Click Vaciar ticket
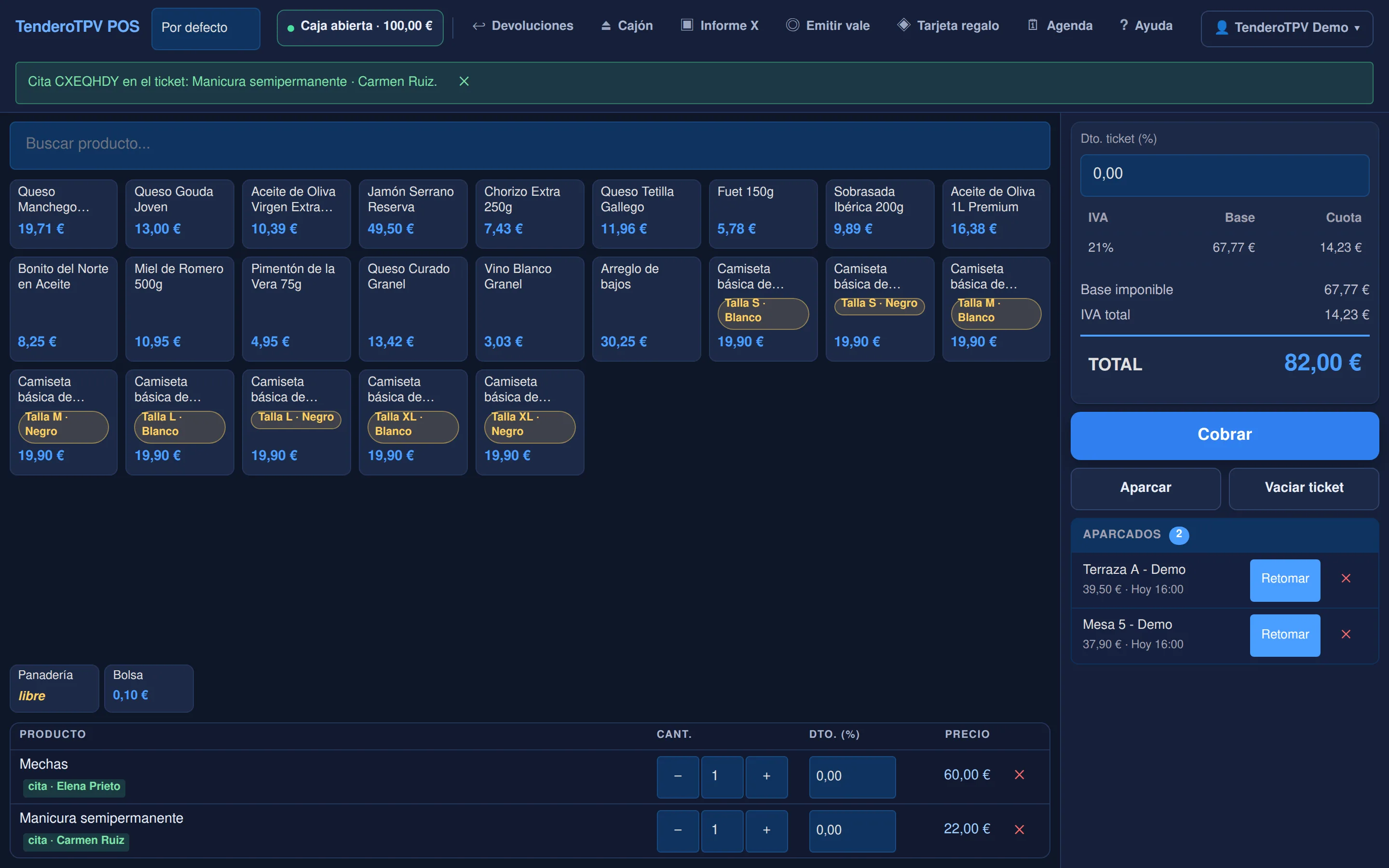Image resolution: width=1389 pixels, height=868 pixels. [x=1304, y=488]
